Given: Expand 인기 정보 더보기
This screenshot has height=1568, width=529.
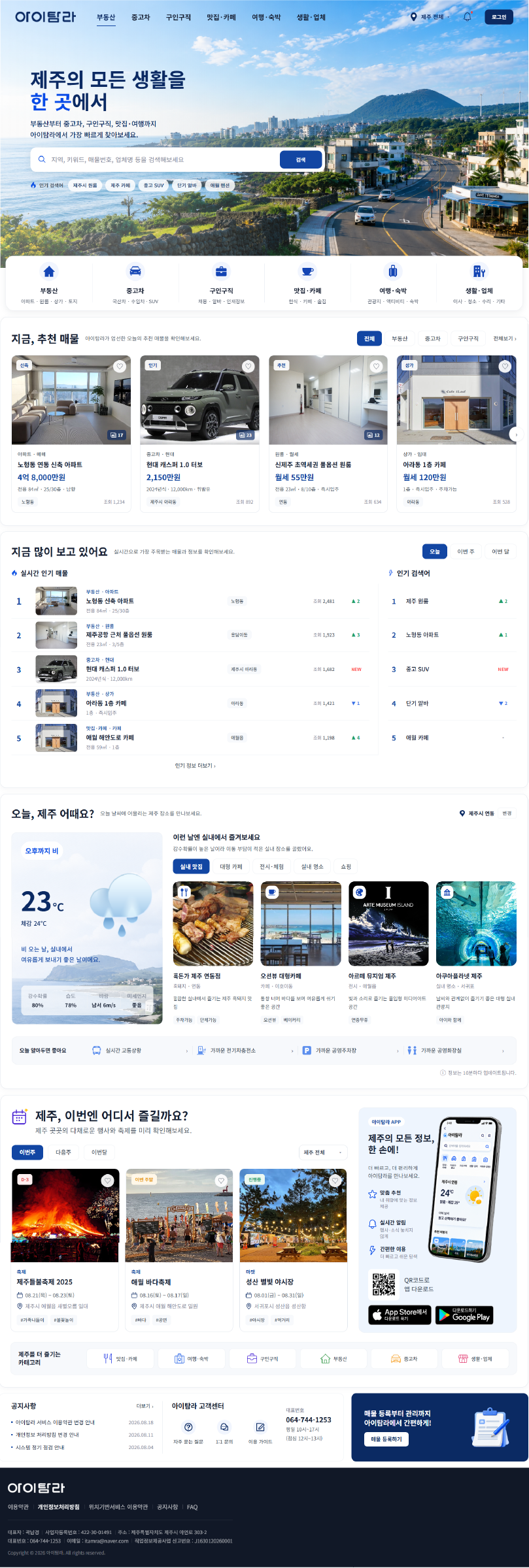Looking at the screenshot, I should click(195, 765).
